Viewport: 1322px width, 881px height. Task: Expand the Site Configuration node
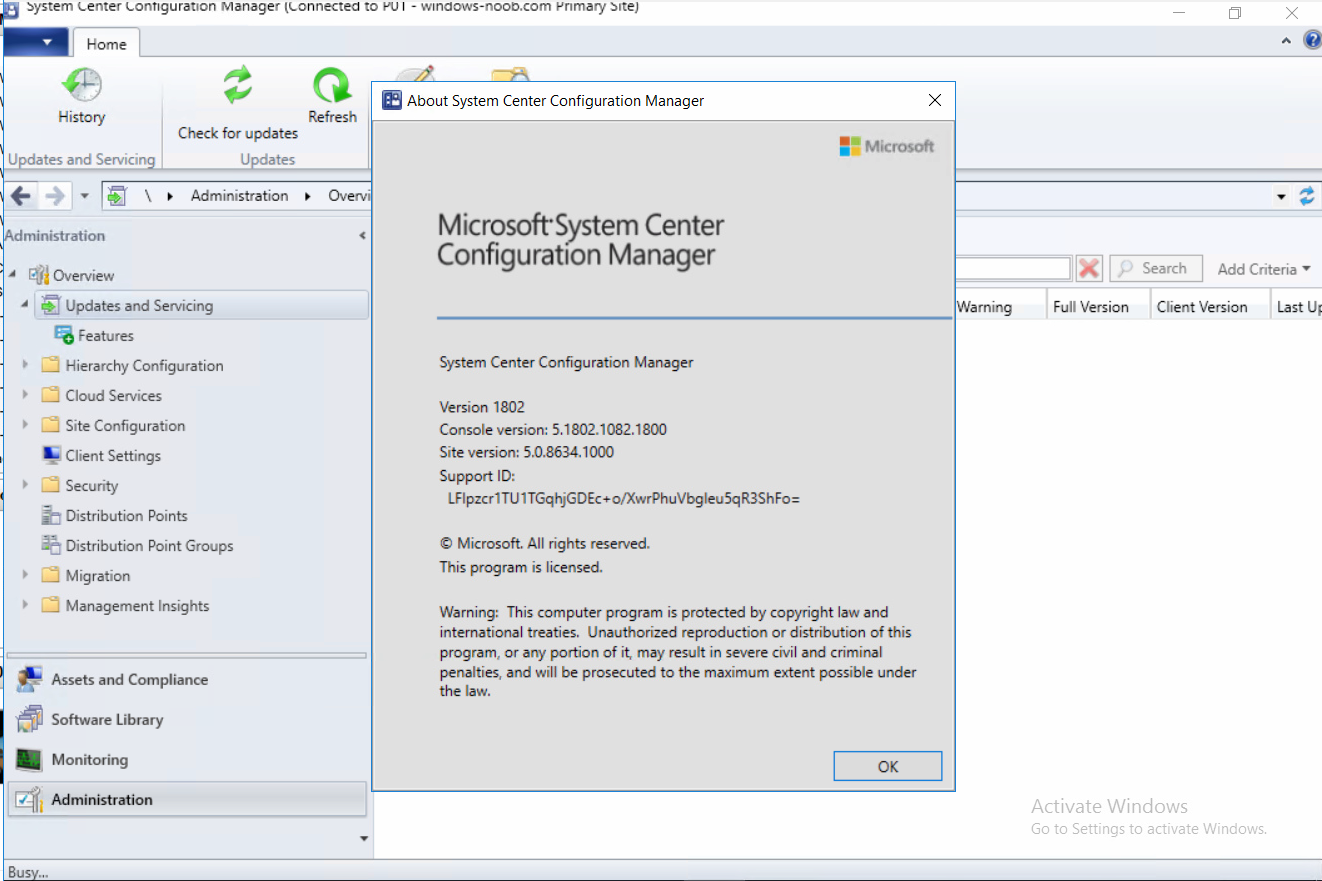[25, 425]
